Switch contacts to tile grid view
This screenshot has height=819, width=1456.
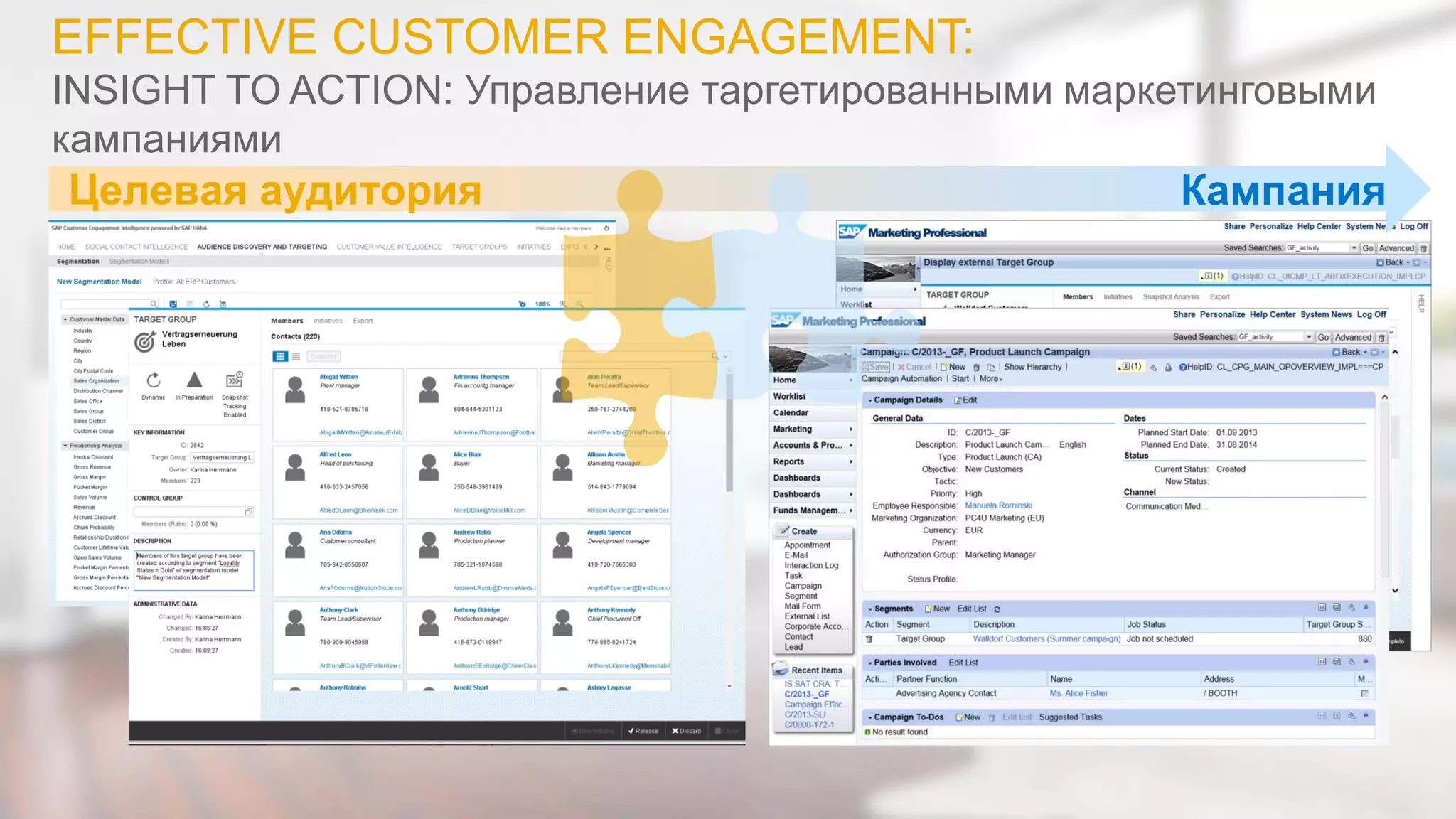pos(280,356)
